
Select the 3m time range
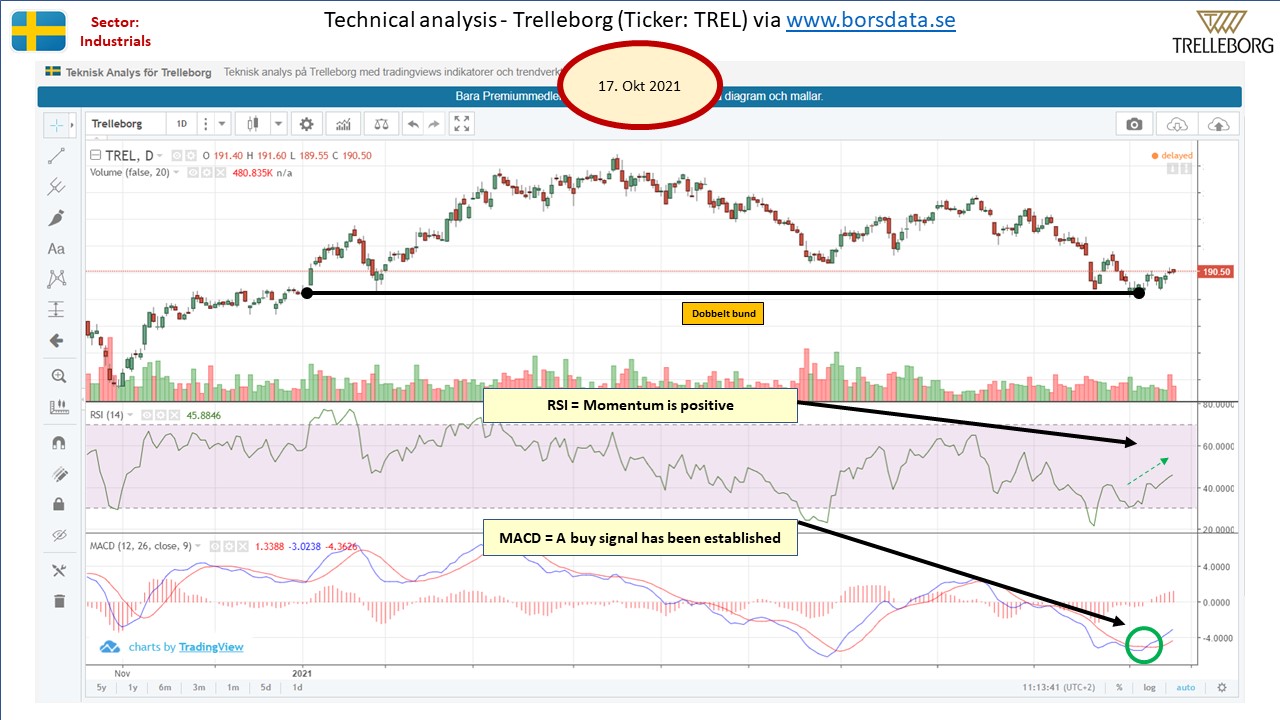tap(200, 688)
